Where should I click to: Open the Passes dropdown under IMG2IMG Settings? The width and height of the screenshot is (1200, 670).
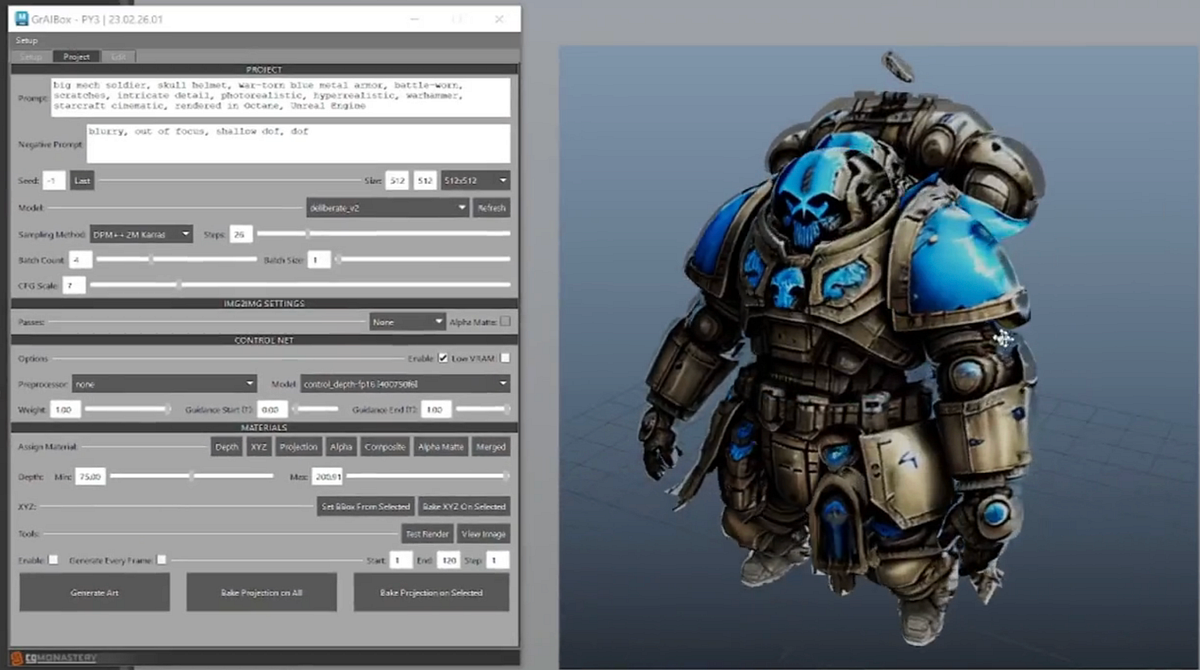407,320
